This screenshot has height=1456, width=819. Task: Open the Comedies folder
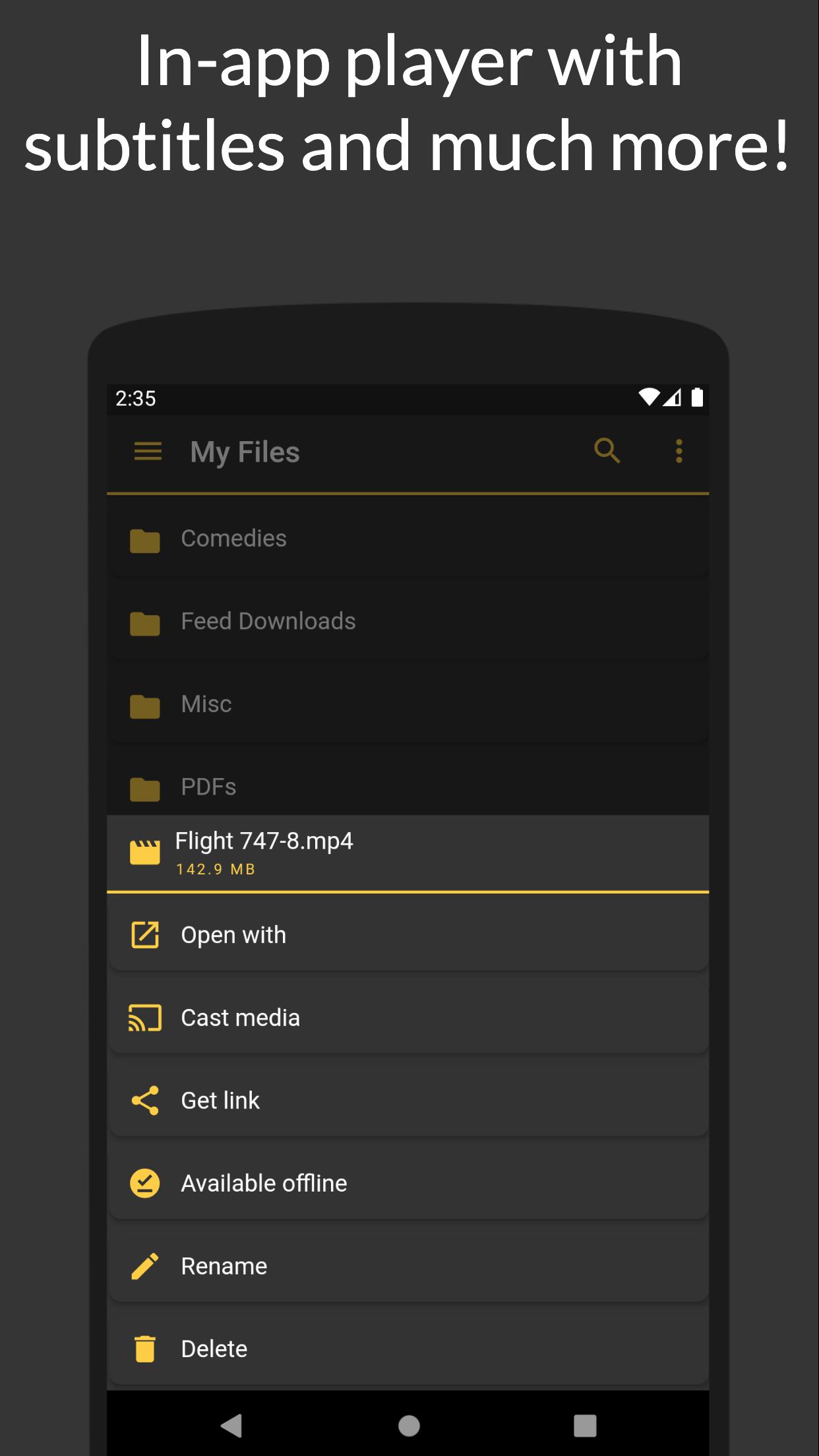(x=408, y=538)
